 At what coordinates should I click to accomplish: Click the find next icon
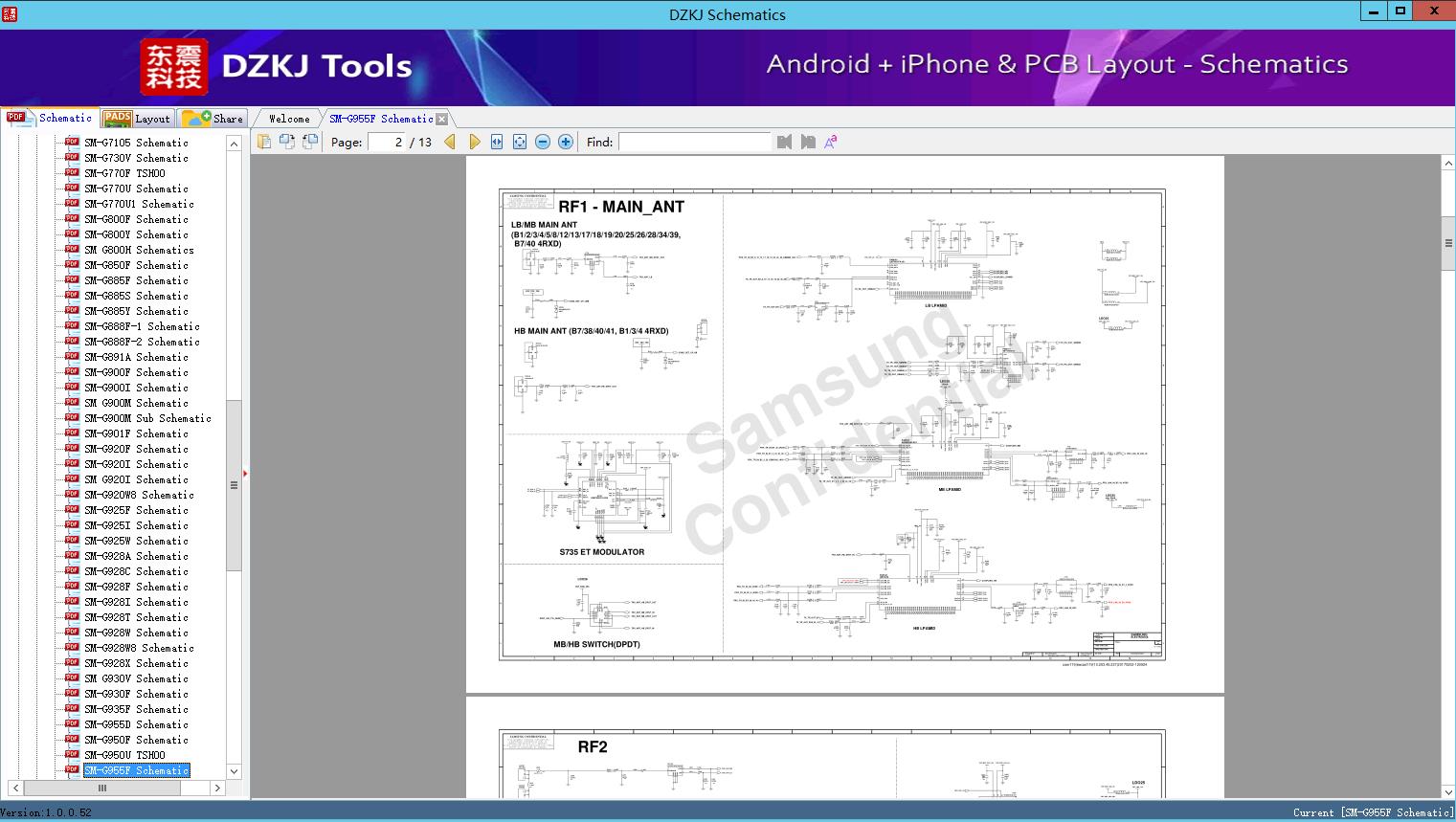(x=808, y=142)
